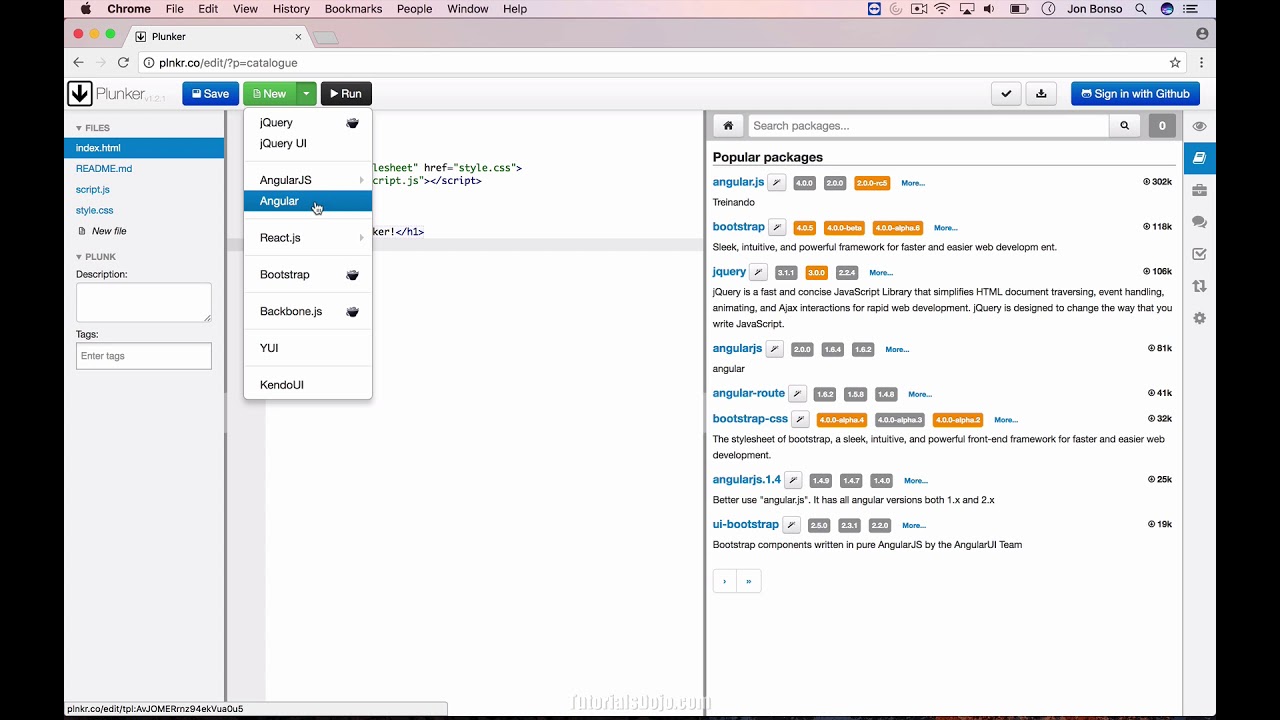Go to last page of packages
1280x720 pixels.
click(749, 581)
